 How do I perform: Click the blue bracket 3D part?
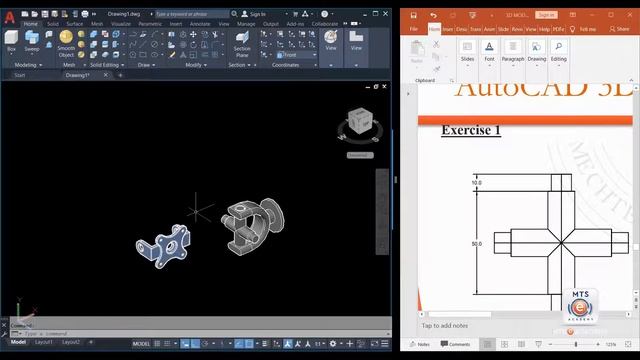(164, 247)
